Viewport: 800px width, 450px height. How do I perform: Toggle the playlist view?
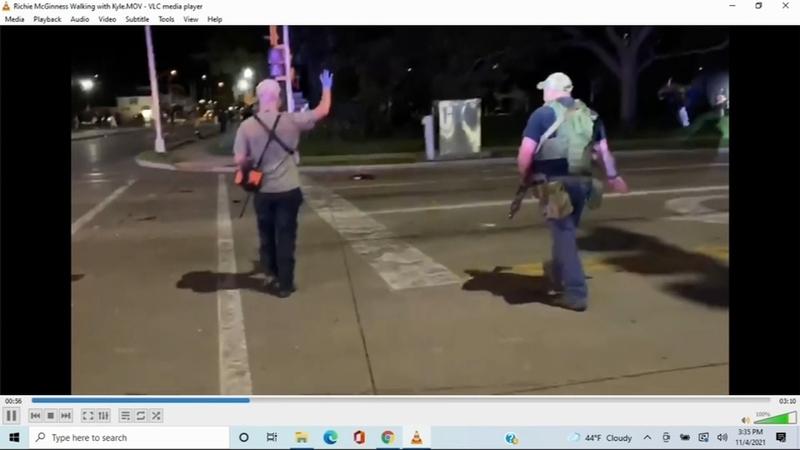tap(125, 415)
